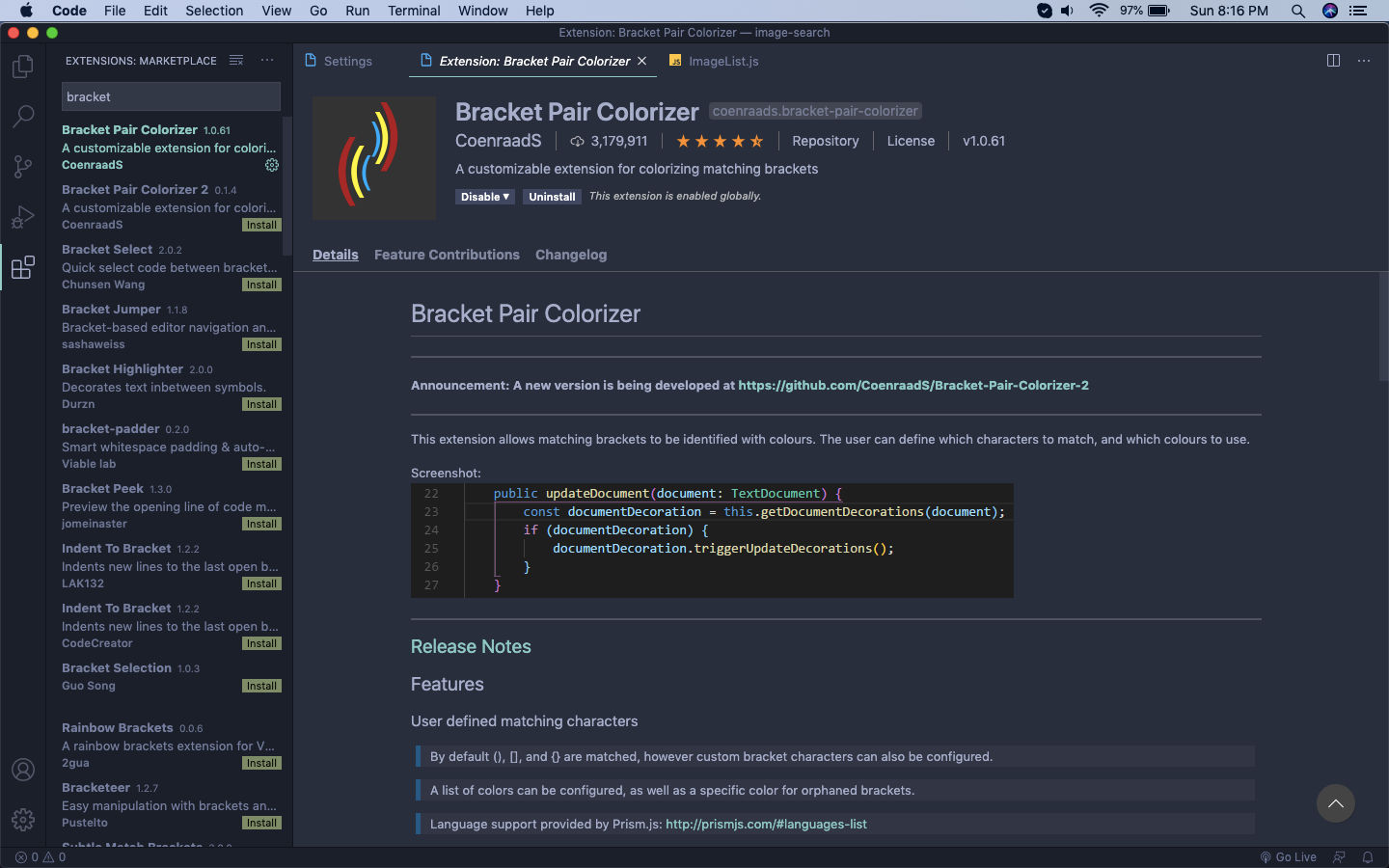Install the Bracket Peek extension
Image resolution: width=1389 pixels, height=868 pixels.
click(261, 524)
